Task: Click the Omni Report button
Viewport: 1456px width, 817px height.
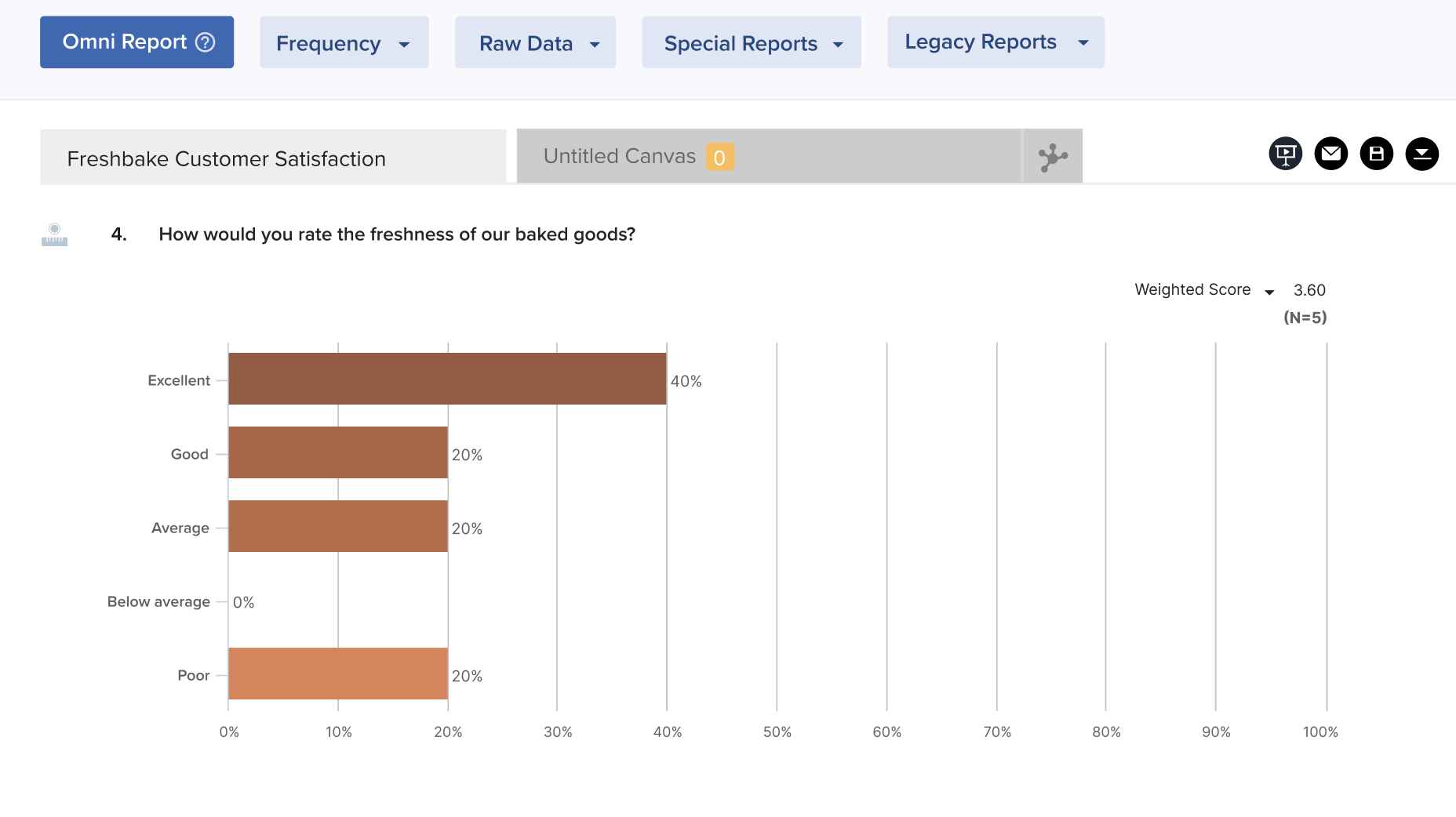Action: pos(126,42)
